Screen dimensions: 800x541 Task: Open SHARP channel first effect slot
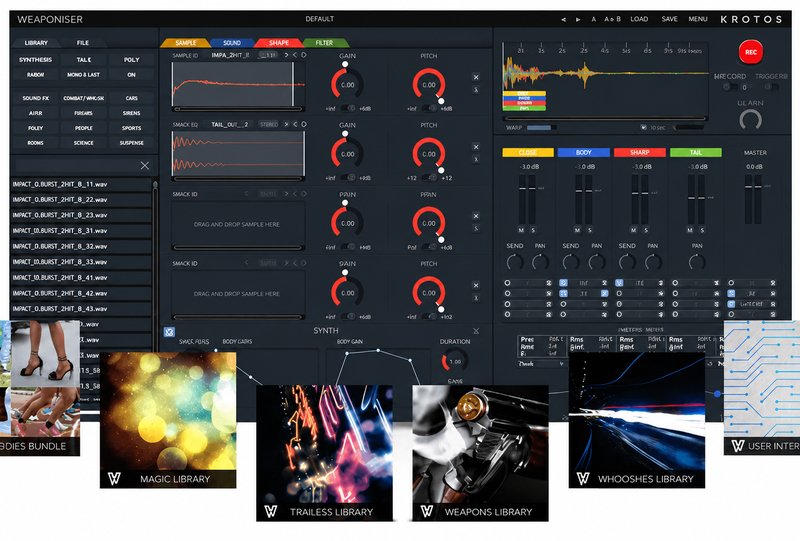click(x=639, y=283)
